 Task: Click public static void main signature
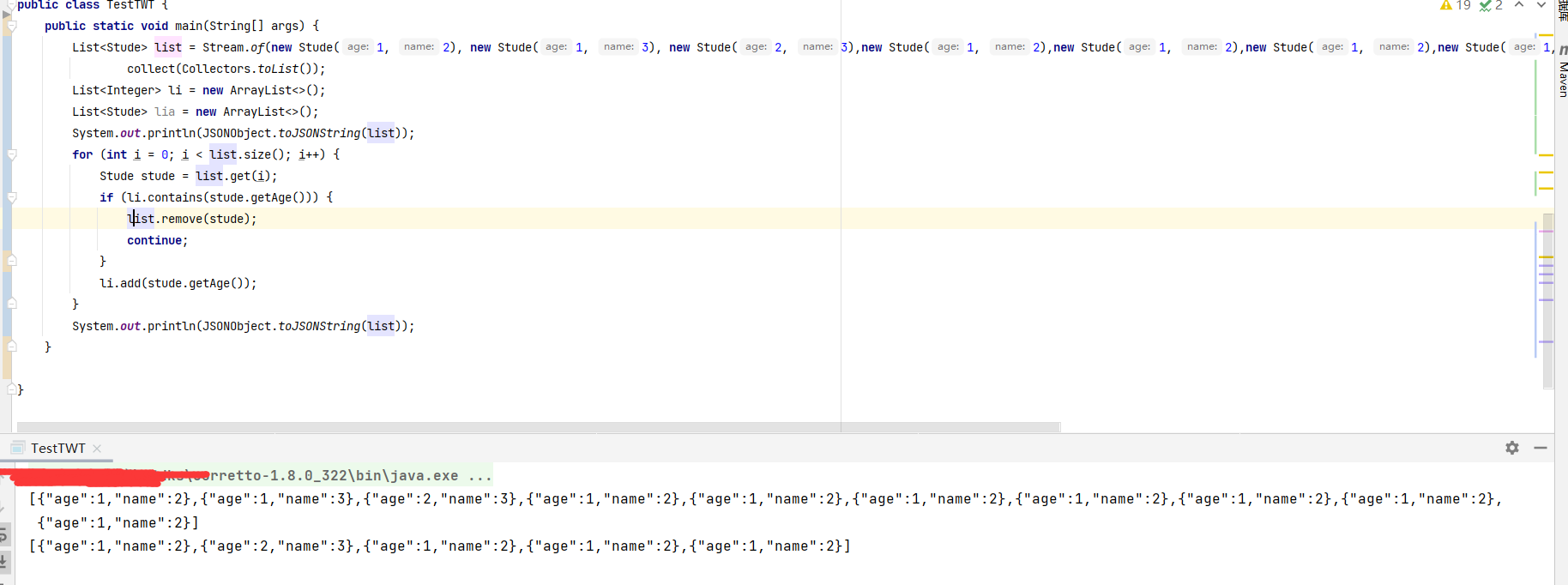pos(182,26)
